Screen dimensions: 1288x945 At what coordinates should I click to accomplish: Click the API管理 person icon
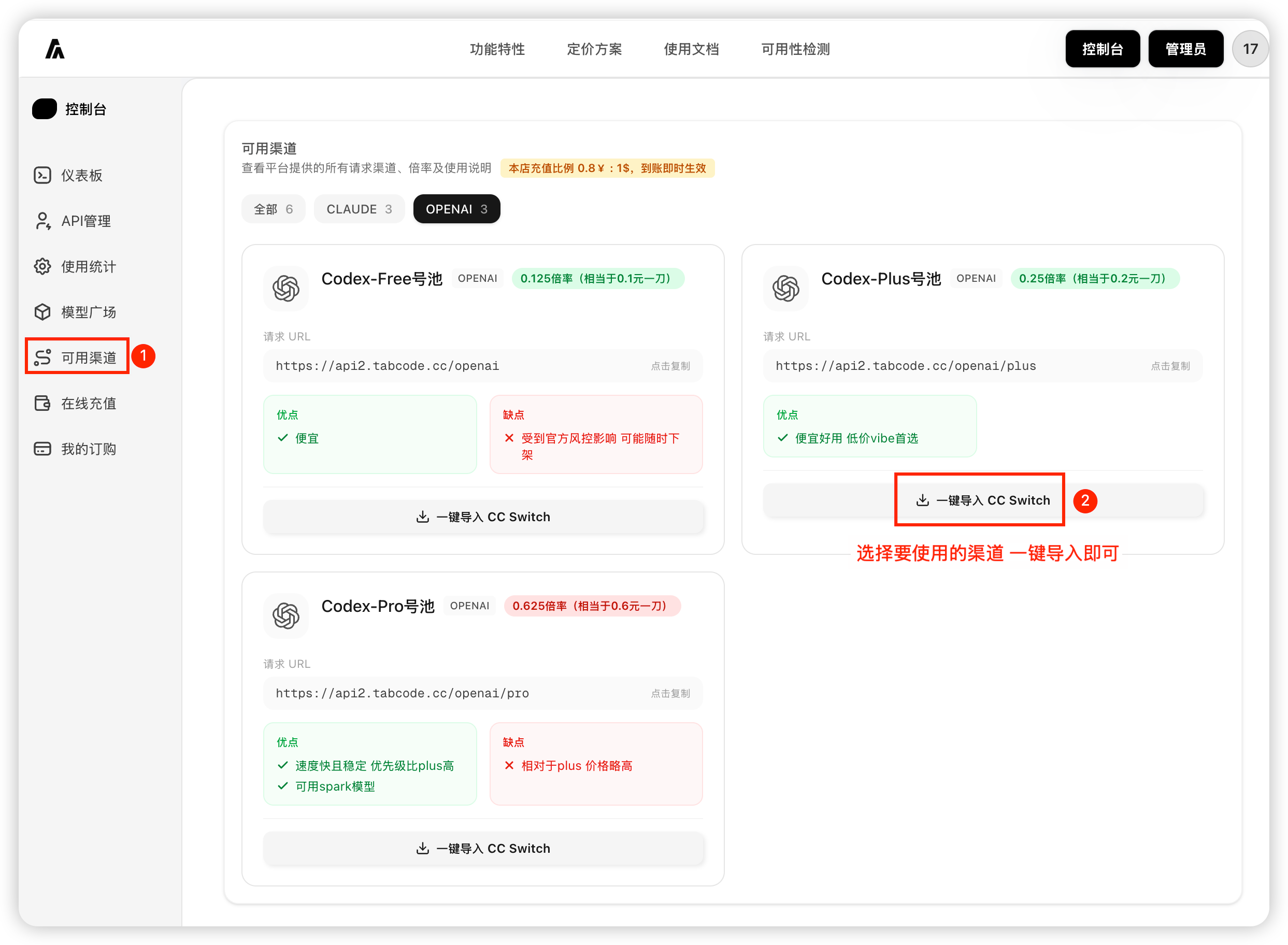click(42, 221)
